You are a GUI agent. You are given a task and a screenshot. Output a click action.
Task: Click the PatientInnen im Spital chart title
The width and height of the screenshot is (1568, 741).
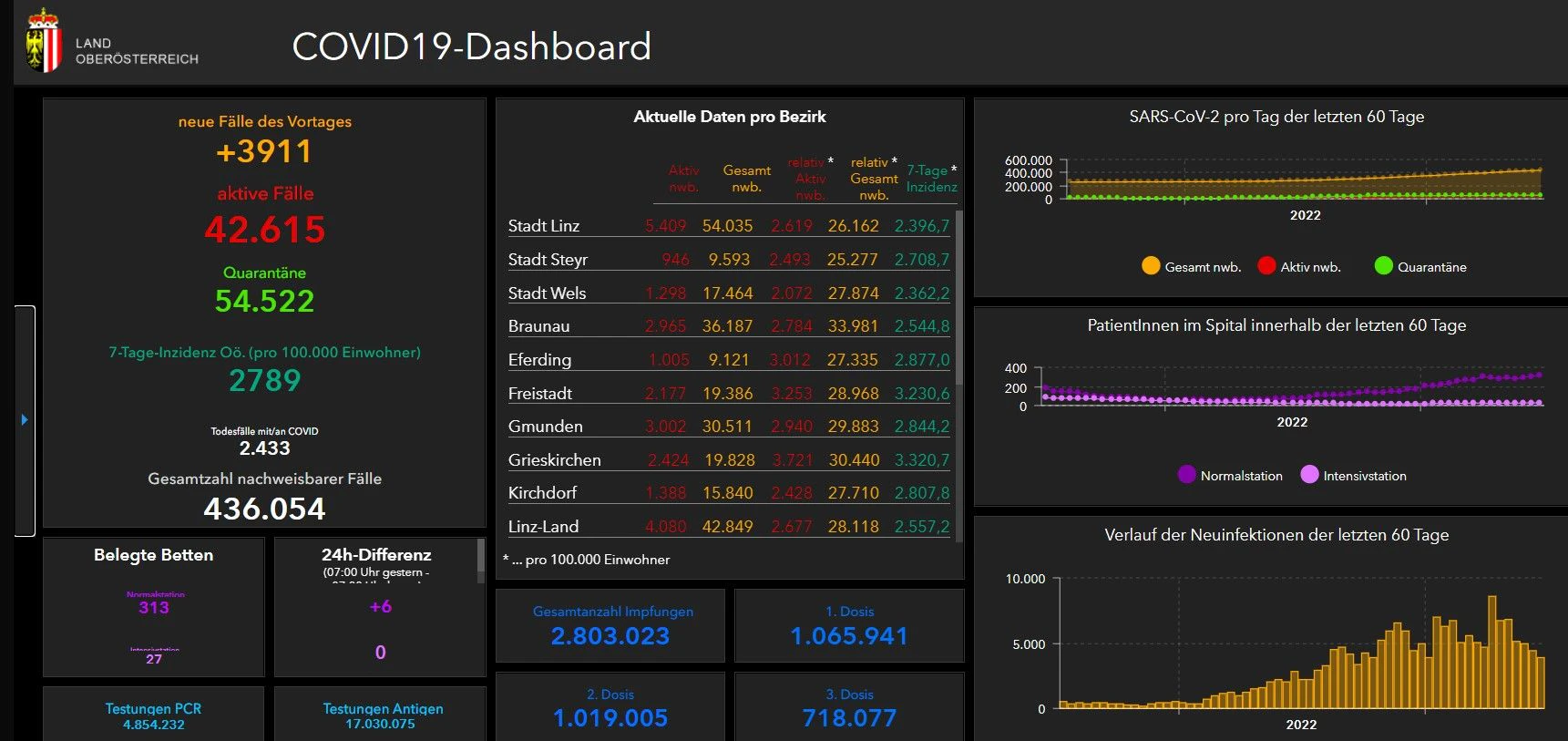[1276, 325]
